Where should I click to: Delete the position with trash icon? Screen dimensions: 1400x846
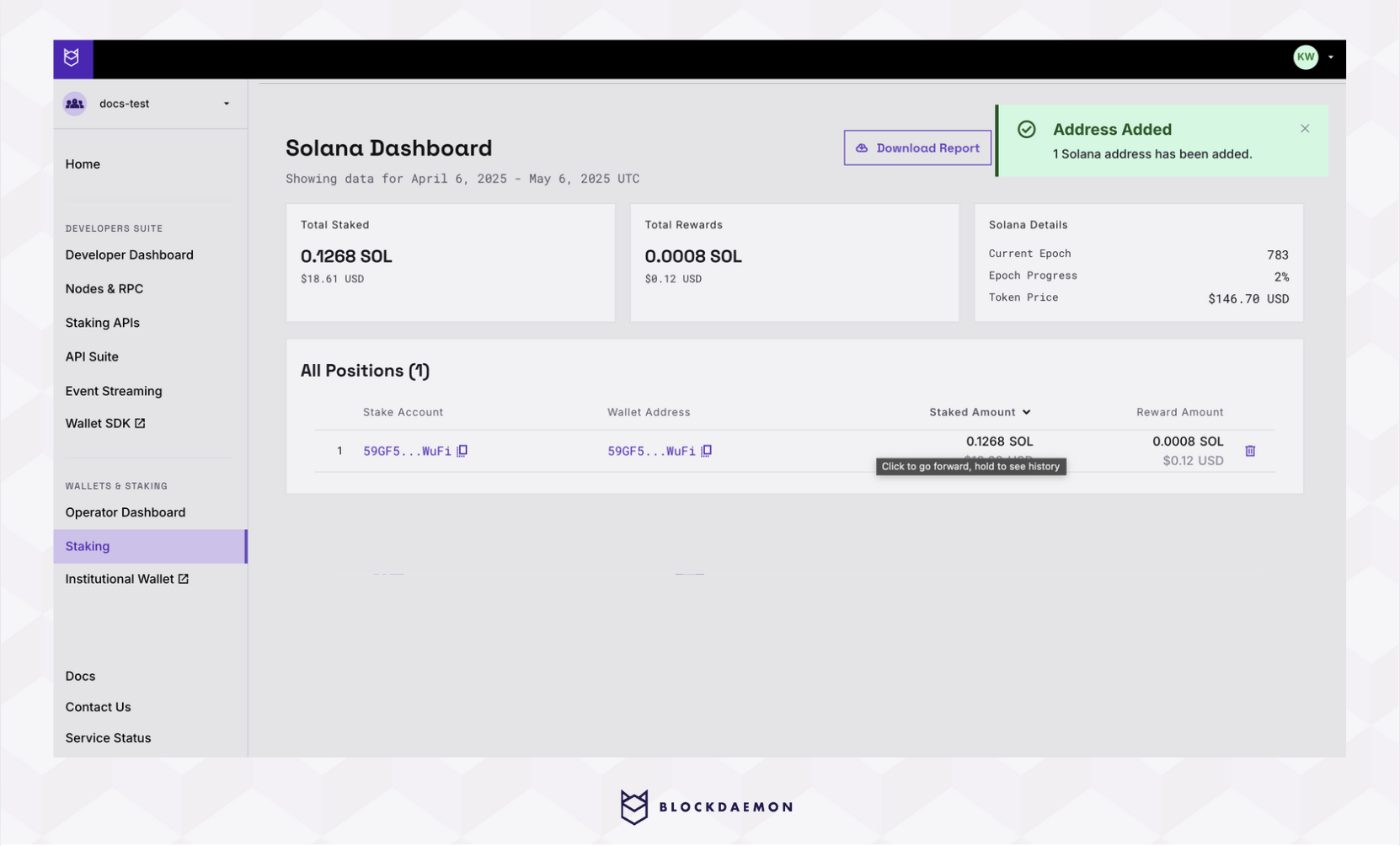click(x=1250, y=452)
